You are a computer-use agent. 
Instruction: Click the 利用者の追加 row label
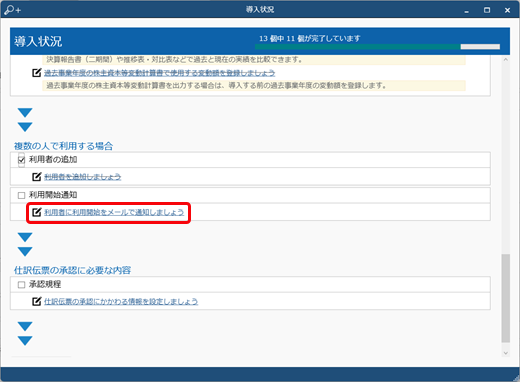coord(53,159)
